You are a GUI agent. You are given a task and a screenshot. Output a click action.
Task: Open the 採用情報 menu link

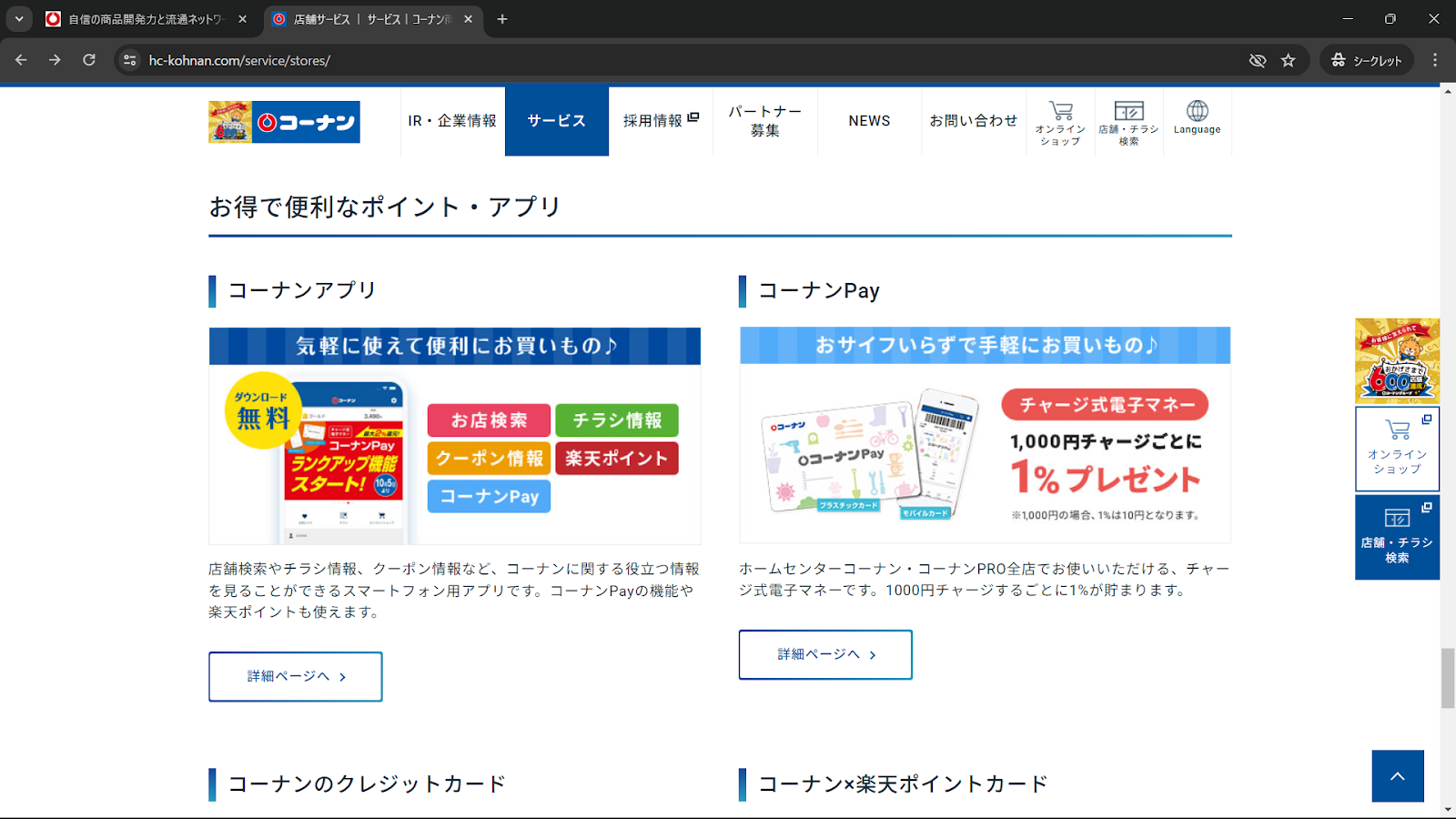pos(661,121)
